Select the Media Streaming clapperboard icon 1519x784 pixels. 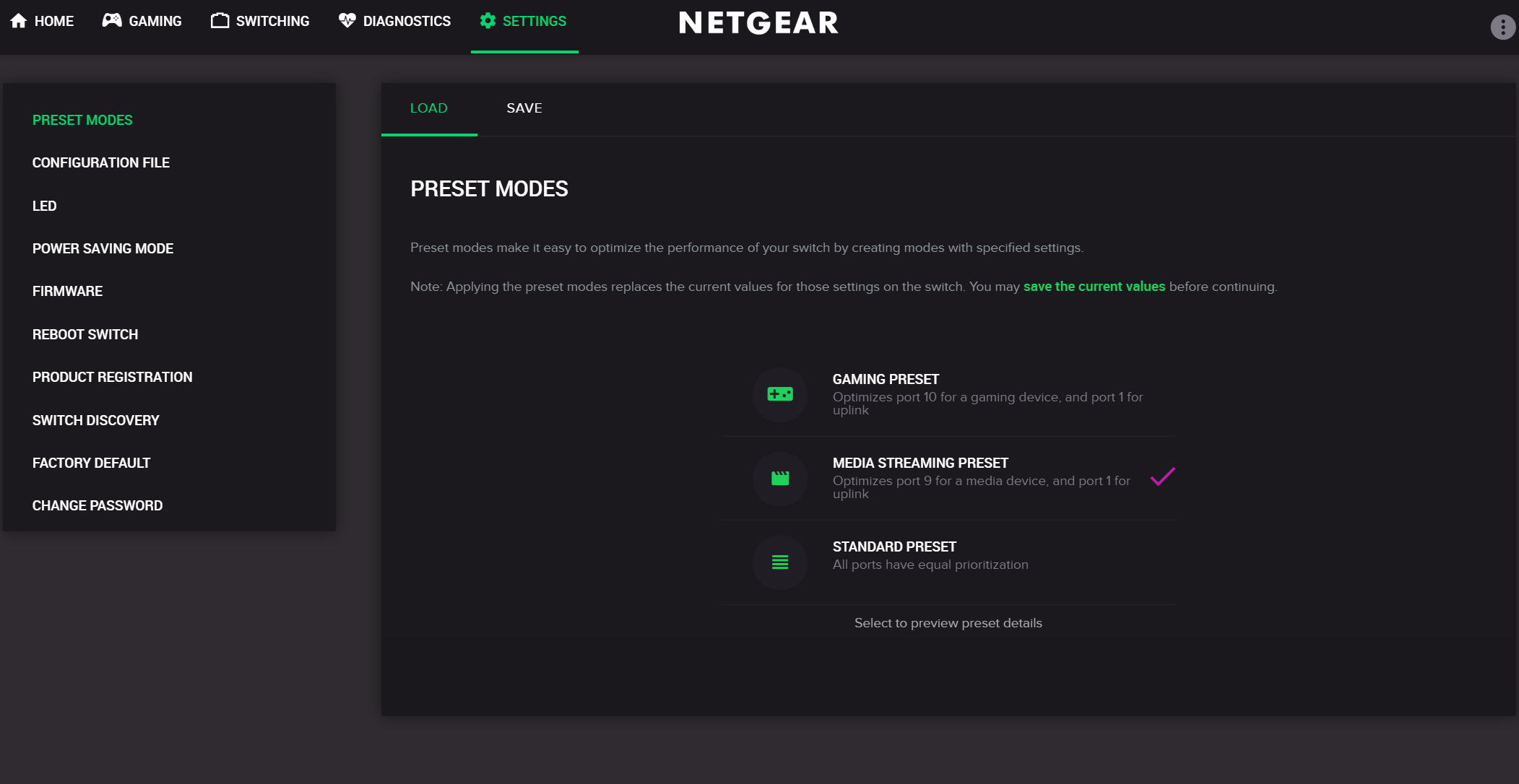pyautogui.click(x=780, y=478)
